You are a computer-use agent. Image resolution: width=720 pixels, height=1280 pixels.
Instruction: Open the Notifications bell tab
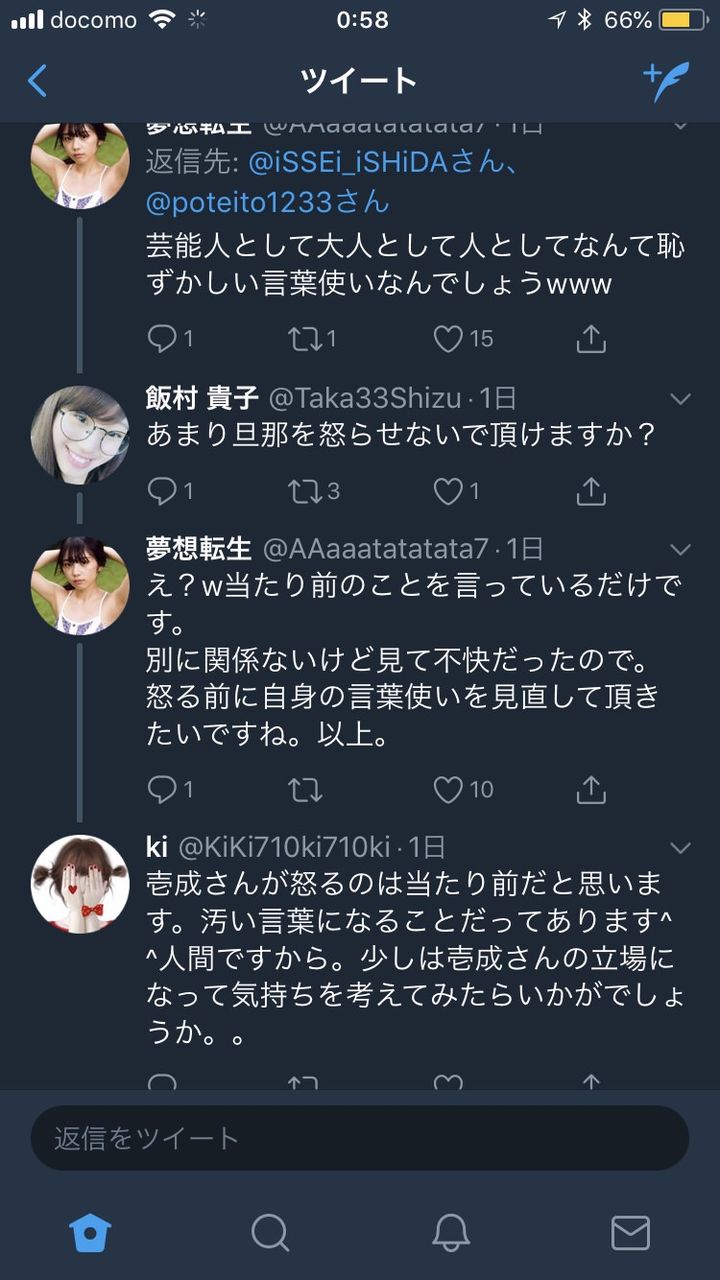click(x=451, y=1232)
